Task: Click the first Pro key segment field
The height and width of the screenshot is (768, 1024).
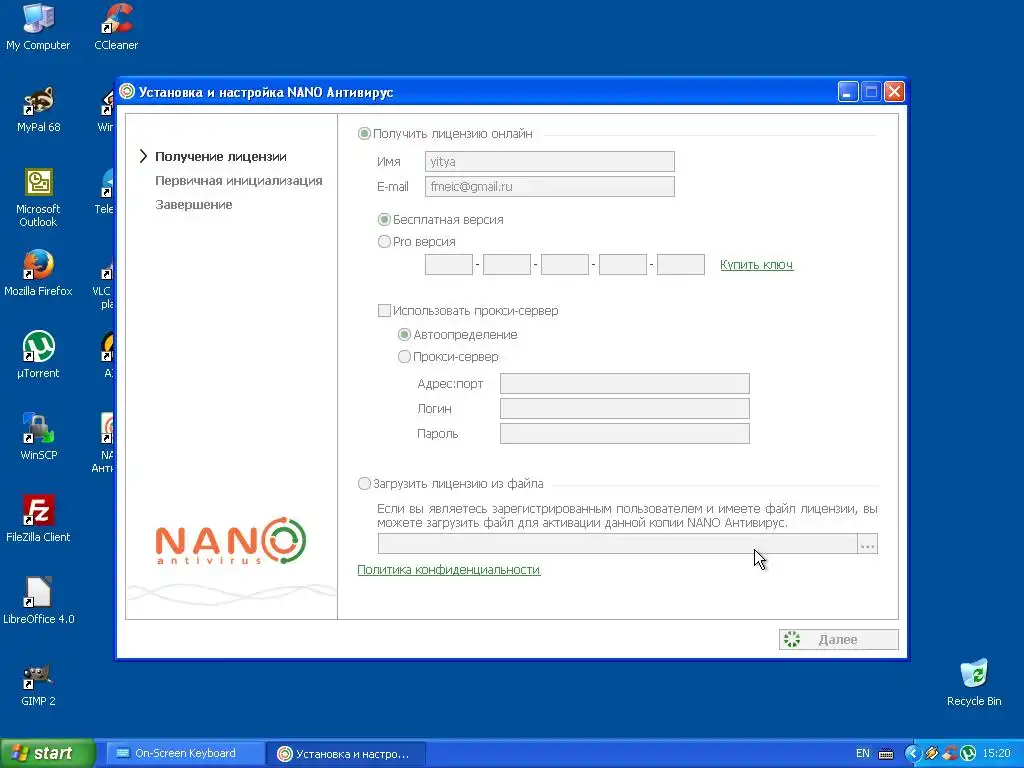Action: pos(449,264)
